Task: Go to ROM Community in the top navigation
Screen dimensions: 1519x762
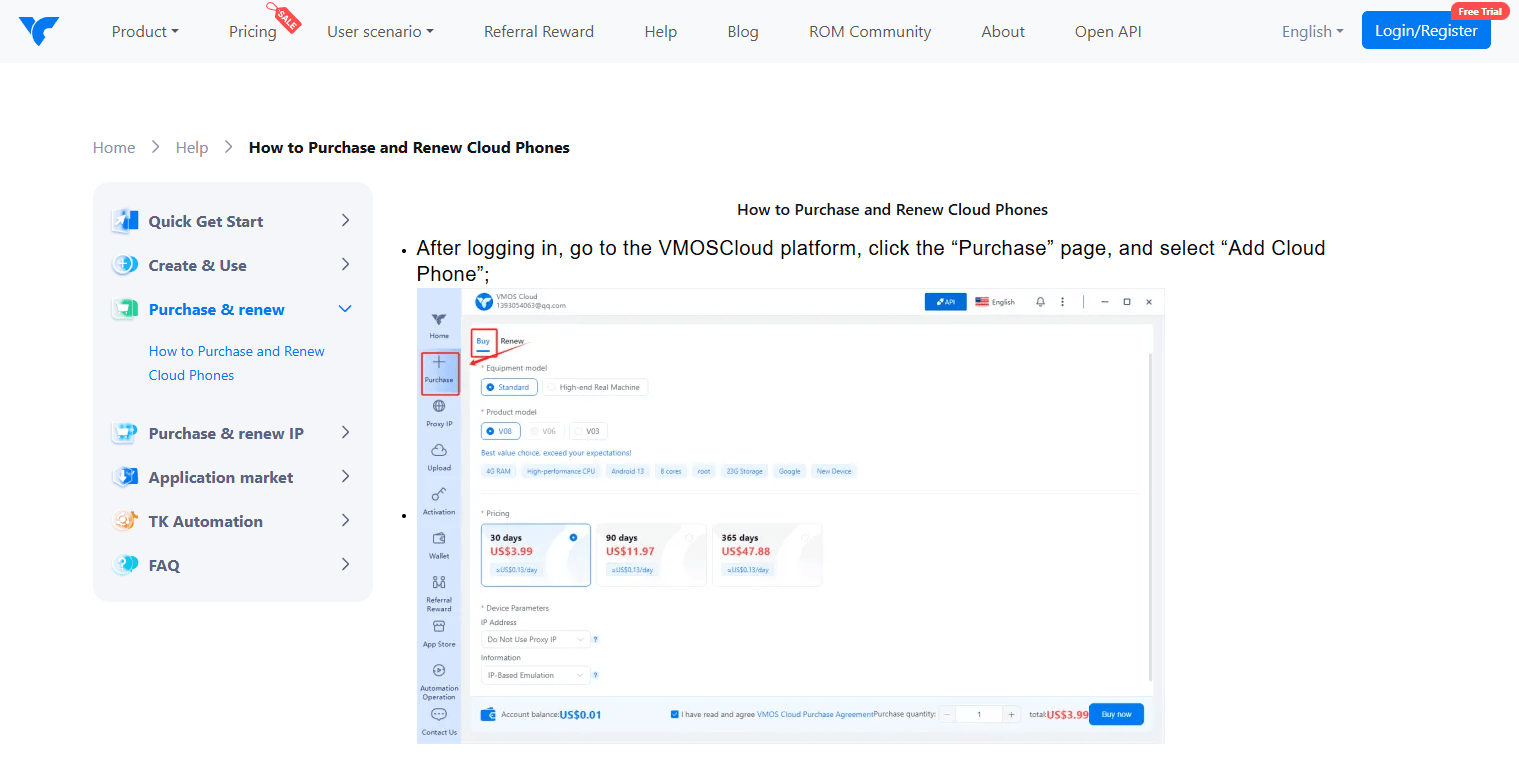Action: [x=869, y=31]
